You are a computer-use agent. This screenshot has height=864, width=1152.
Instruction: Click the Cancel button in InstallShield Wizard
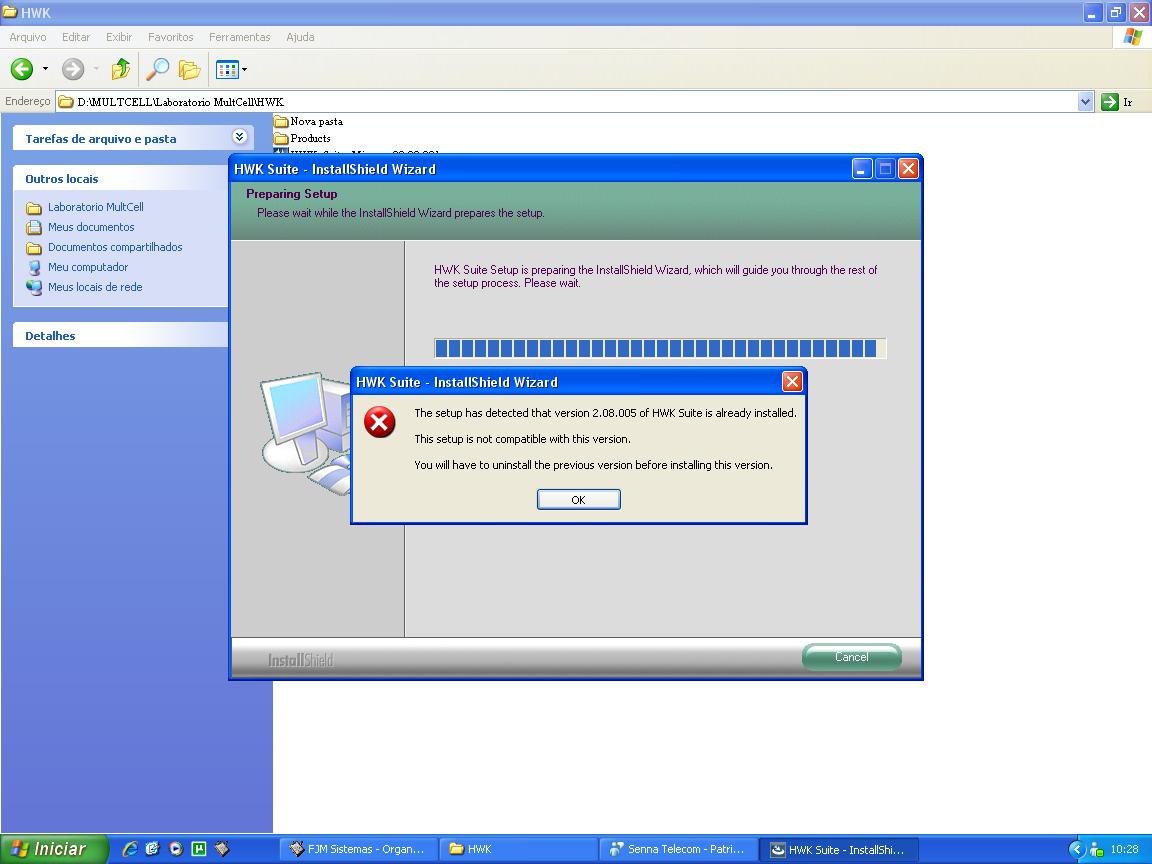click(x=852, y=657)
